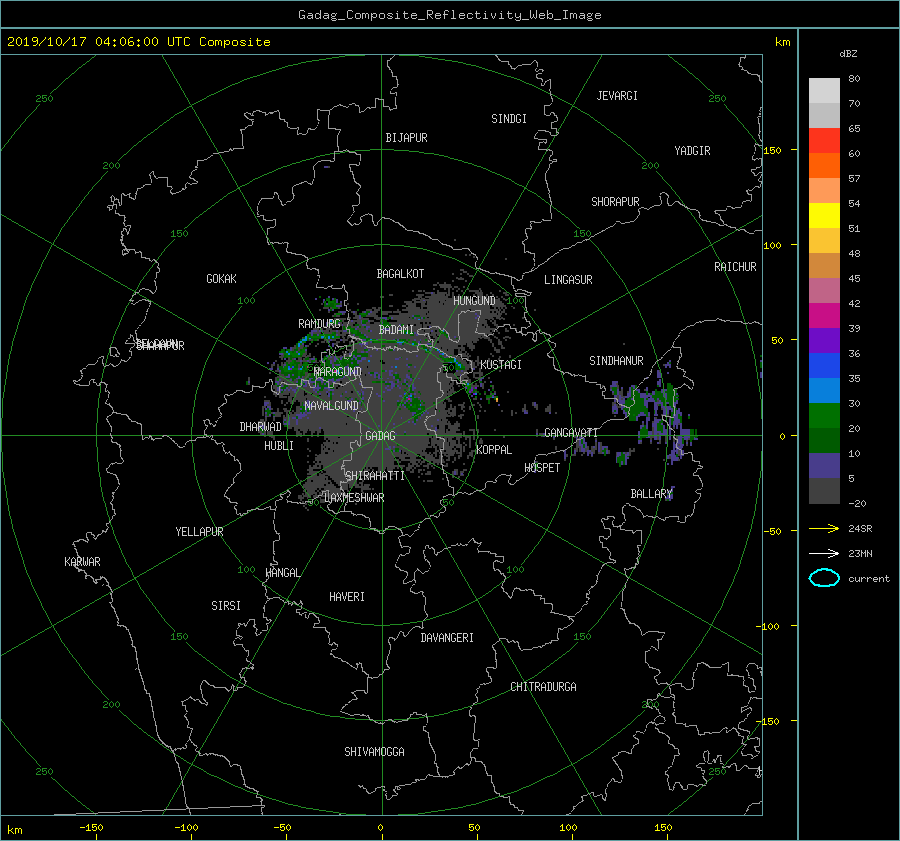
Task: Click the SHORAPUR city label
Action: (615, 201)
